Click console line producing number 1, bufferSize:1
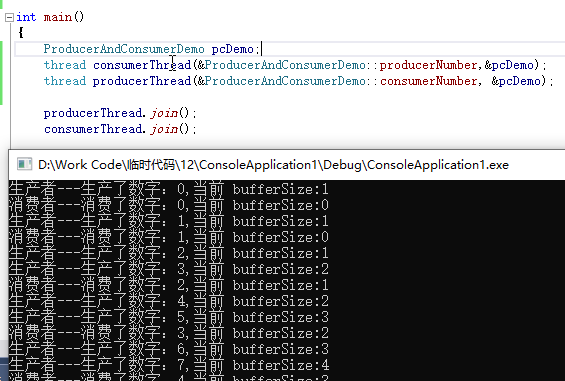 point(169,221)
